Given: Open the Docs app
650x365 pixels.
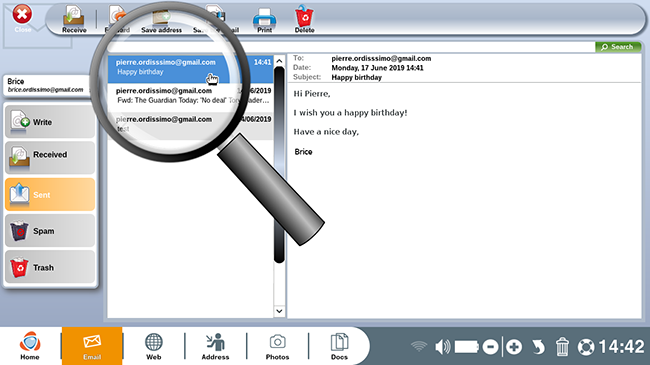Looking at the screenshot, I should pyautogui.click(x=339, y=346).
